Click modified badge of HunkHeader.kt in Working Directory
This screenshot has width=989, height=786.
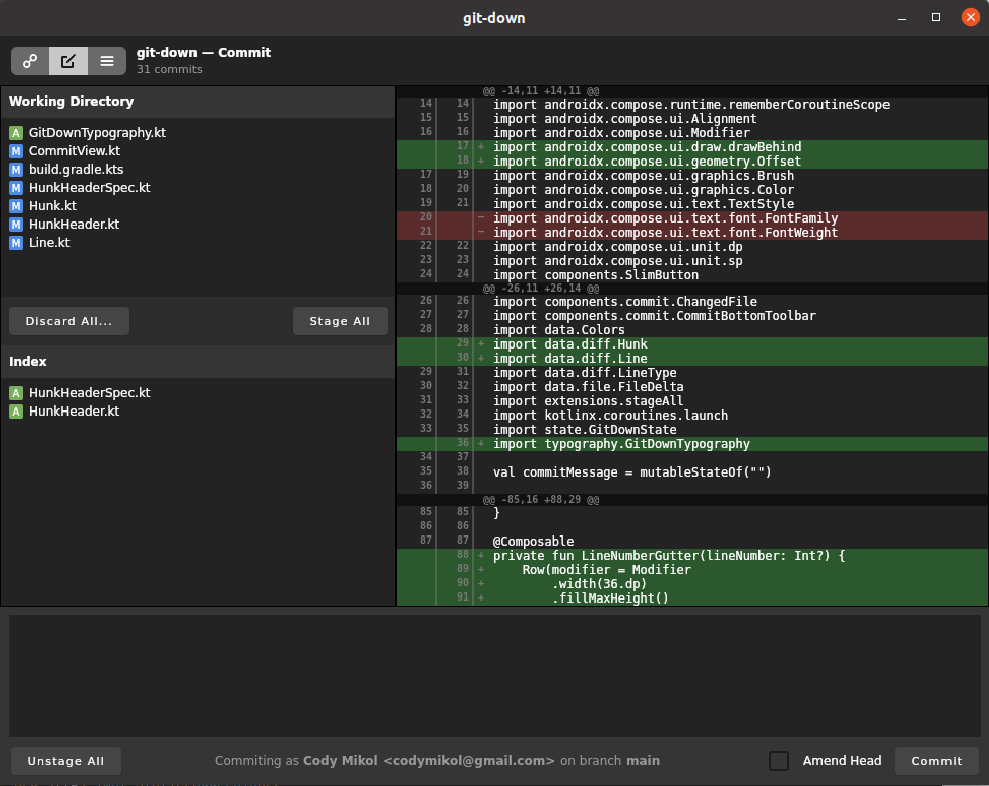coord(16,225)
